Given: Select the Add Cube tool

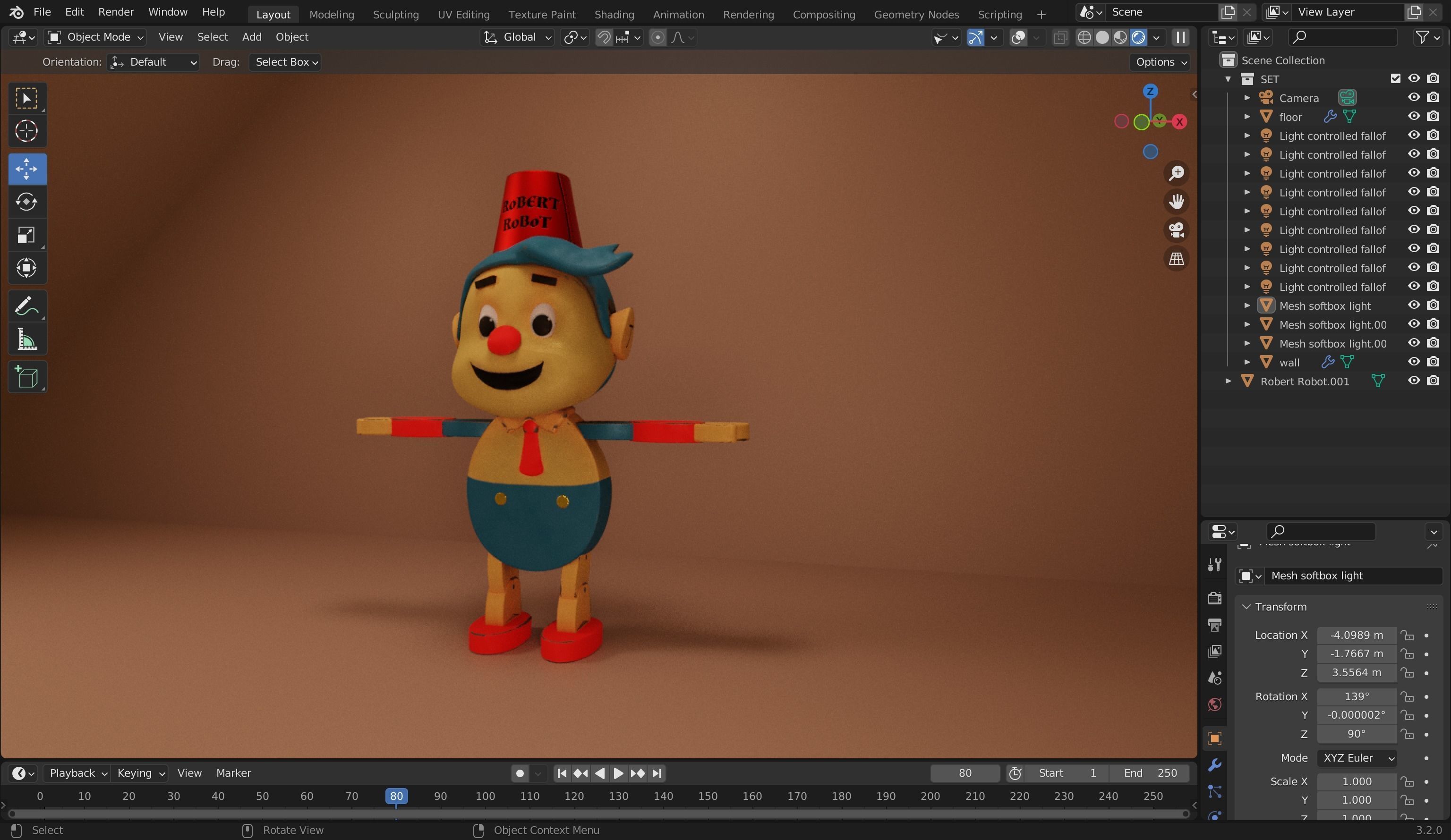Looking at the screenshot, I should [26, 377].
